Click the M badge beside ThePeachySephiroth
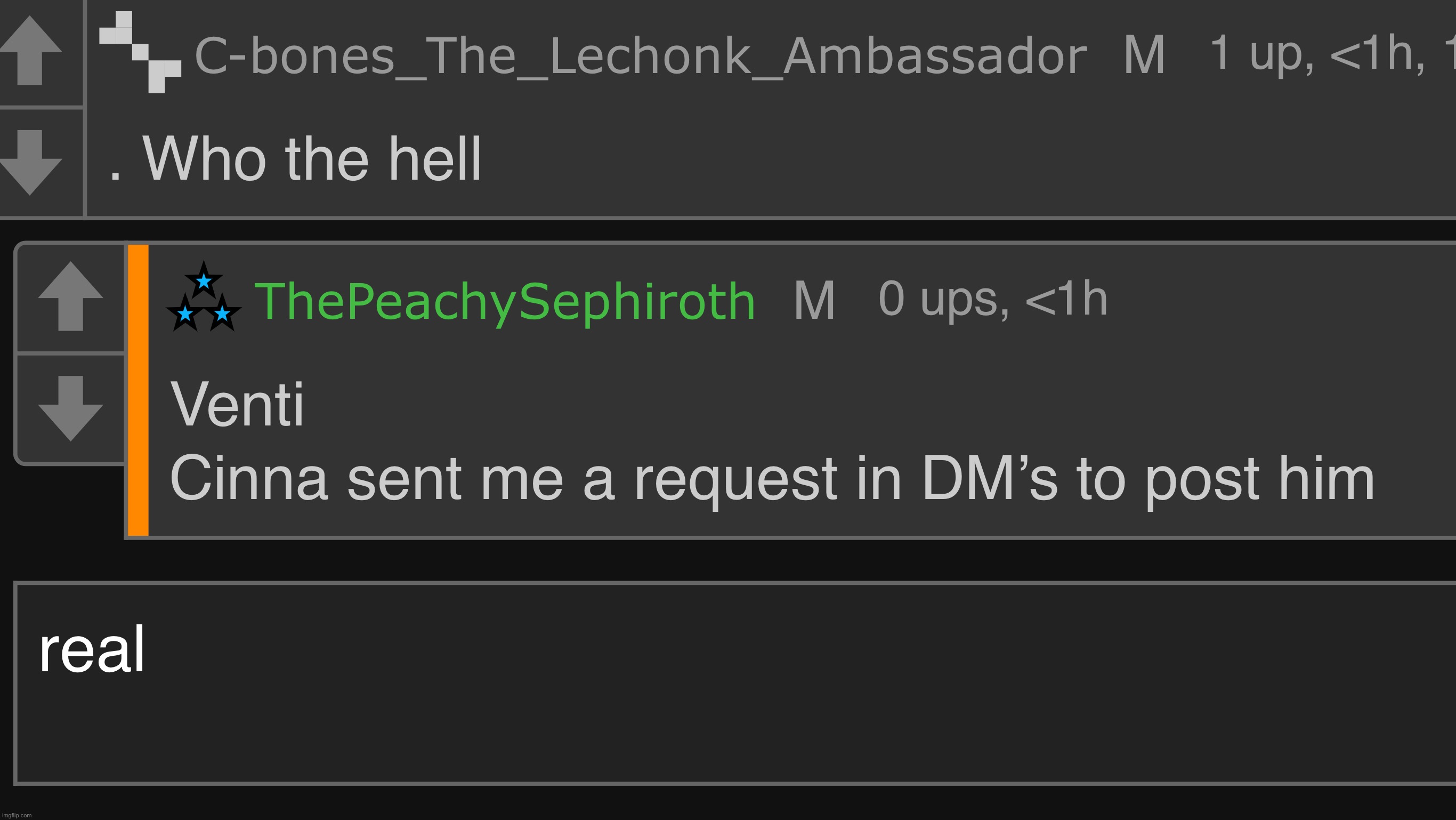1456x820 pixels. click(x=814, y=300)
